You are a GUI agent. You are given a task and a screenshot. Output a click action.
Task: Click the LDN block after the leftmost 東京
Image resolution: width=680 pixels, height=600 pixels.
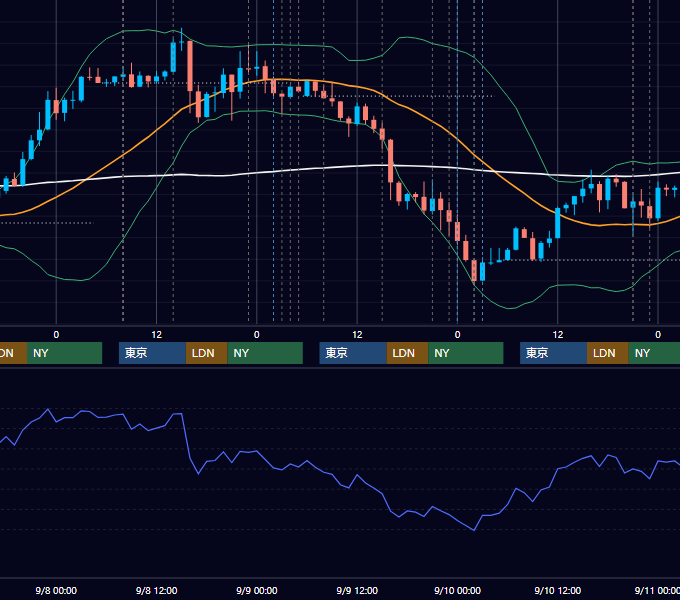[x=206, y=353]
